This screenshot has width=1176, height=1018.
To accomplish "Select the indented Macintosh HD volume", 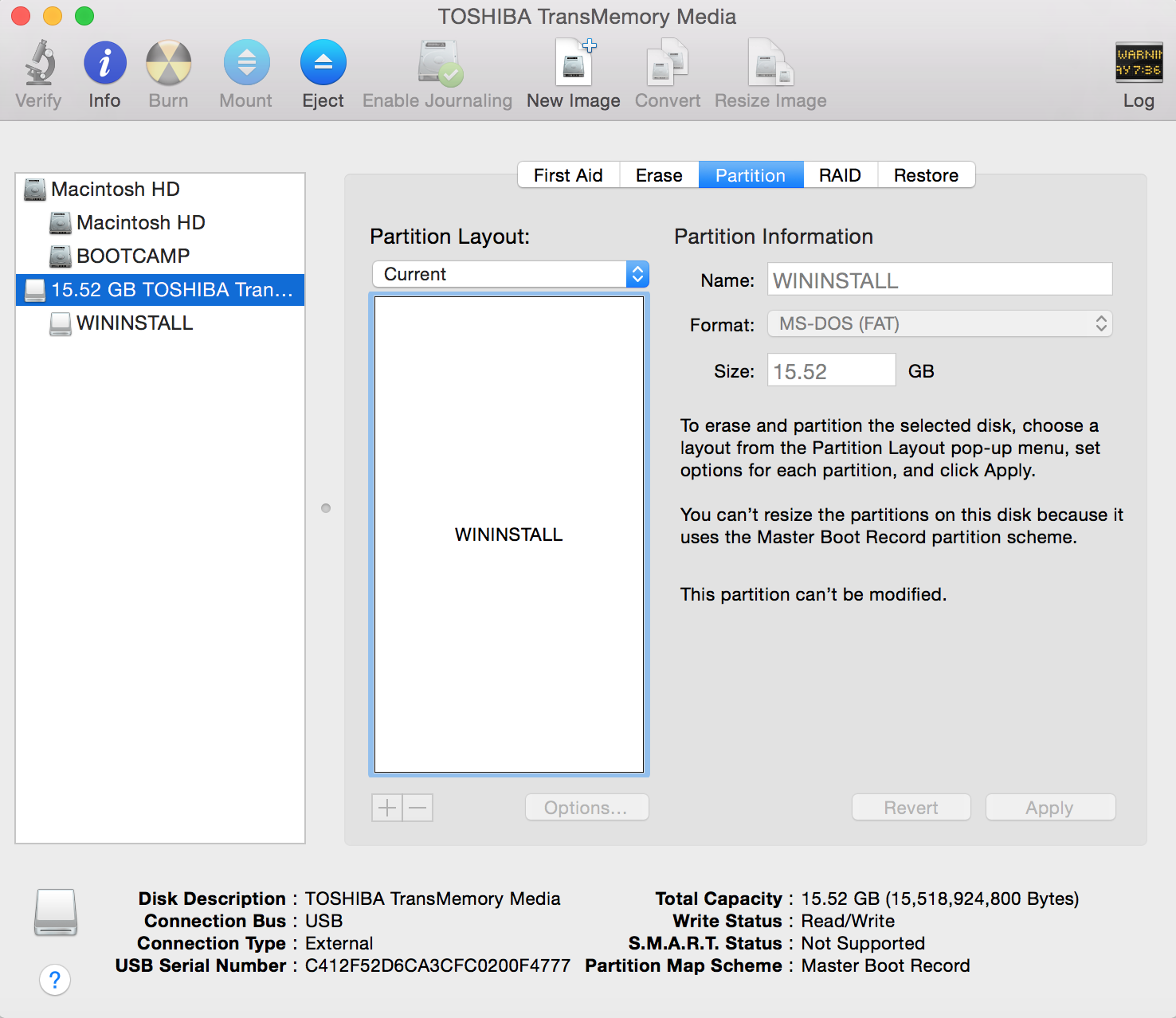I will tap(160, 223).
